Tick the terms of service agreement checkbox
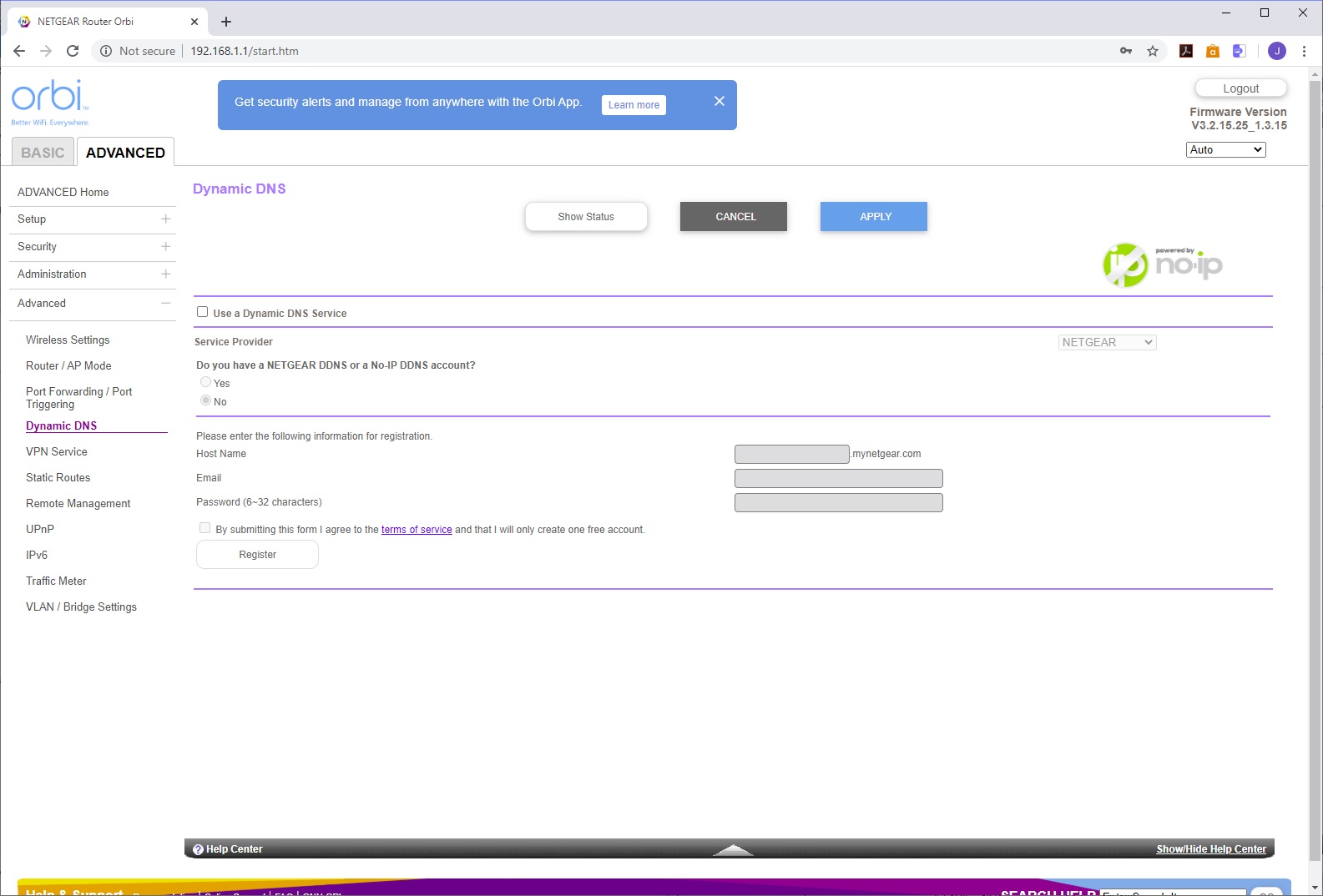This screenshot has width=1323, height=896. (x=205, y=528)
